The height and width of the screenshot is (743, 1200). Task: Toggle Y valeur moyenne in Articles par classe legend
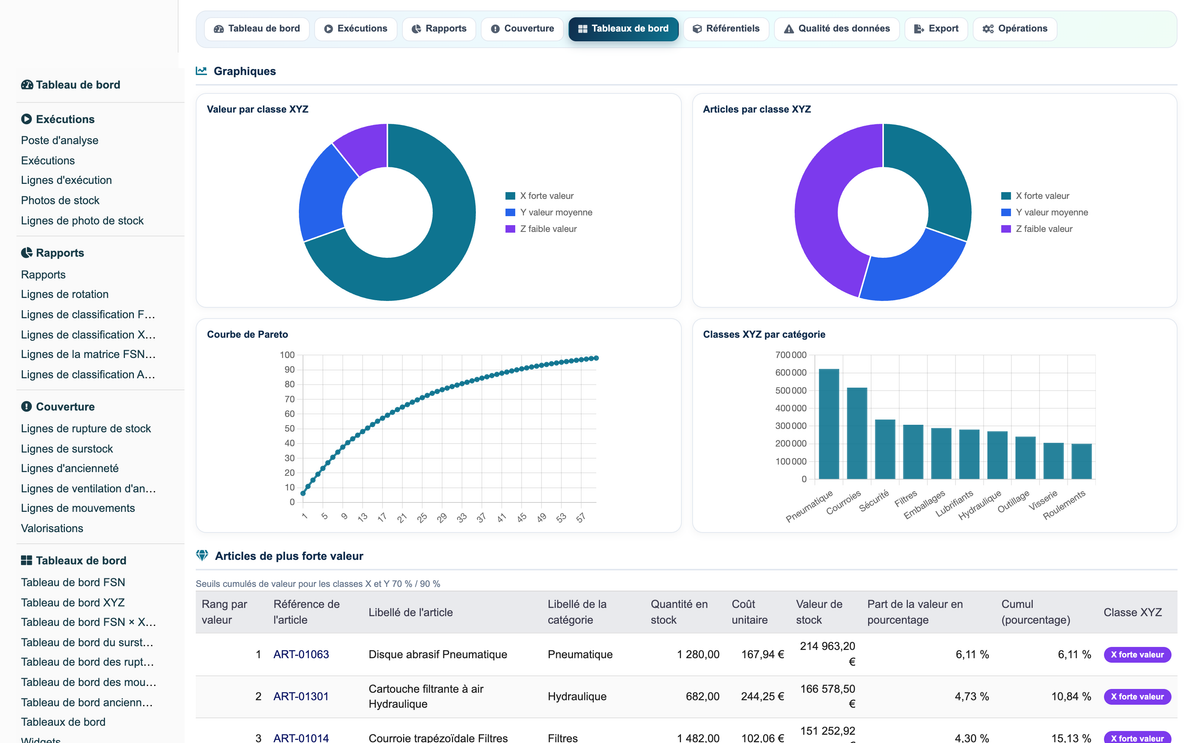[1044, 213]
